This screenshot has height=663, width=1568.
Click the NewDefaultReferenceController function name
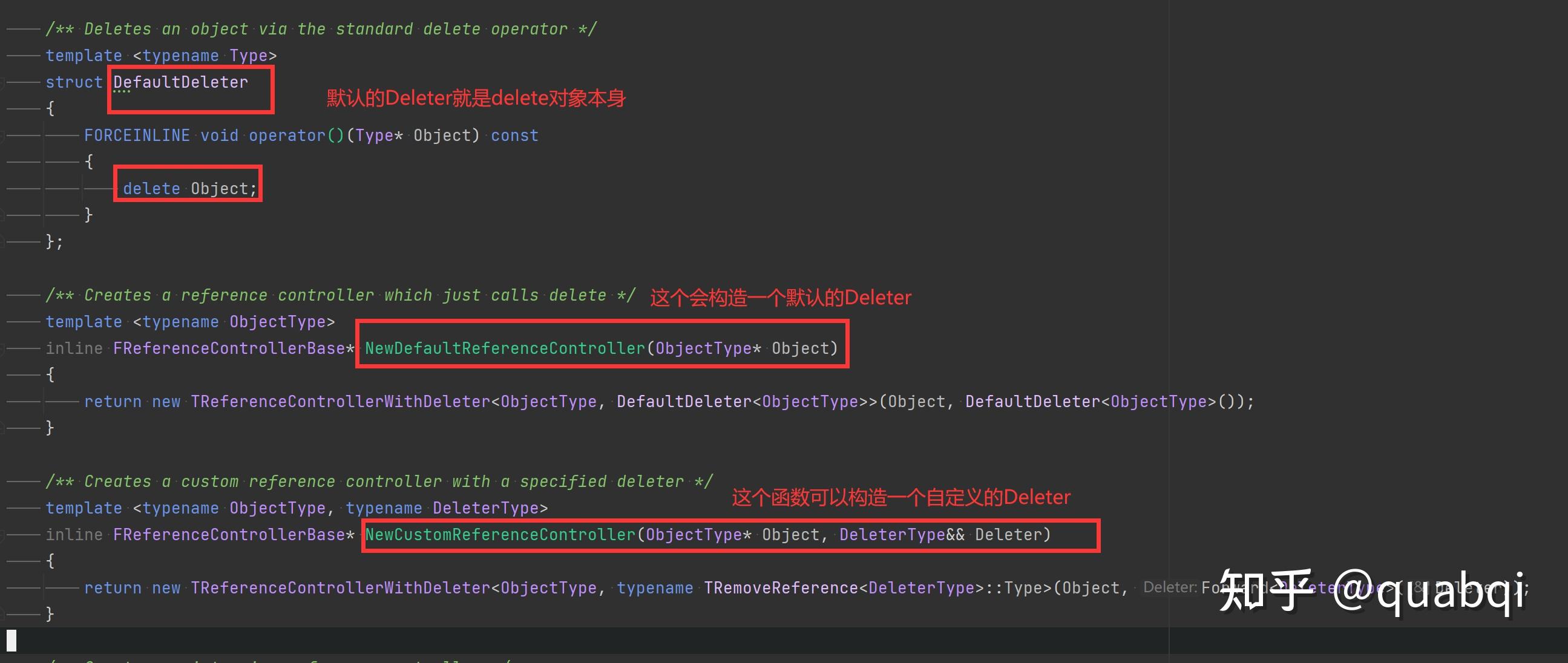tap(504, 348)
